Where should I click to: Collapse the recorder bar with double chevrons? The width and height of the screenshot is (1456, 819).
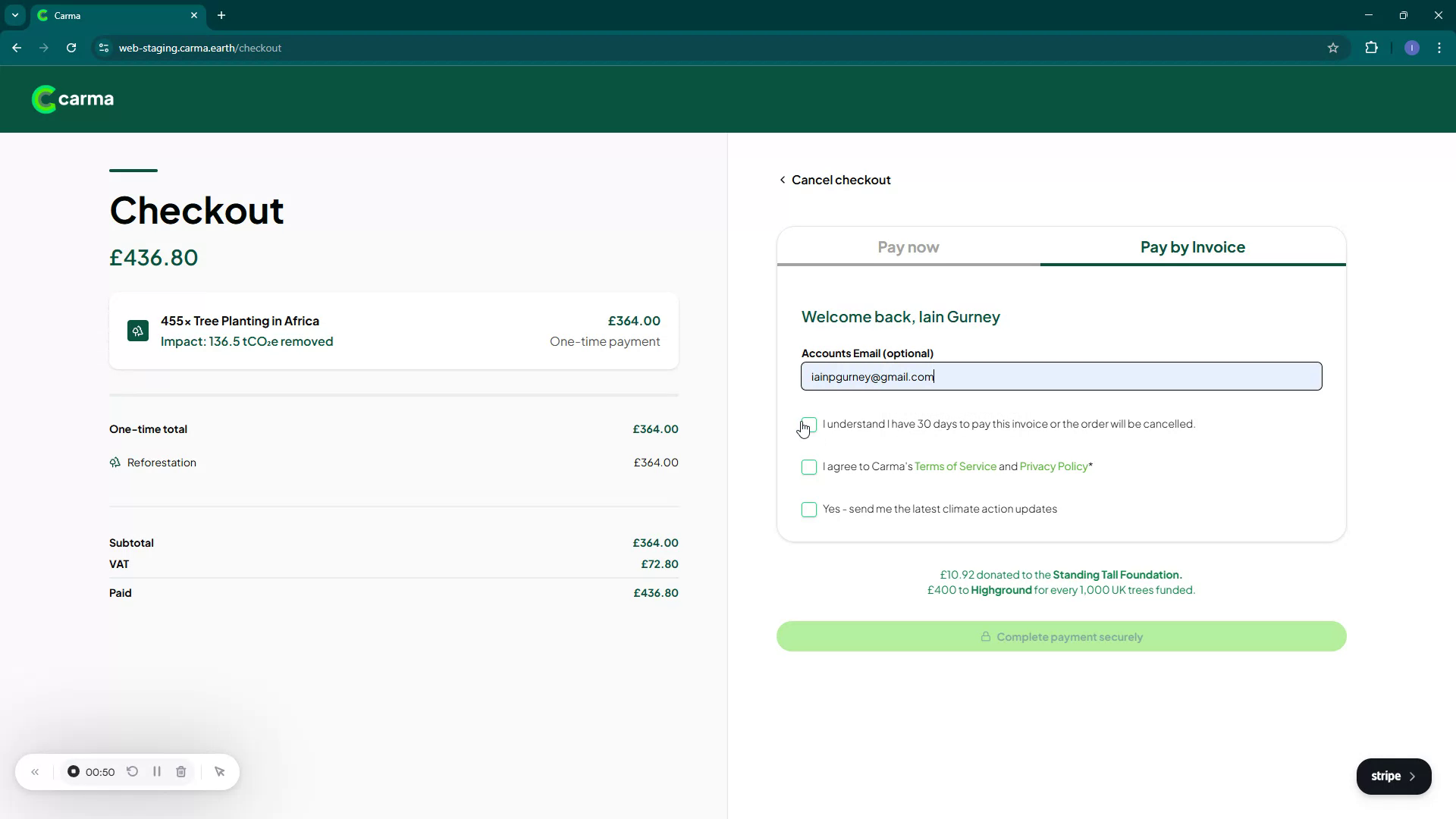point(35,771)
